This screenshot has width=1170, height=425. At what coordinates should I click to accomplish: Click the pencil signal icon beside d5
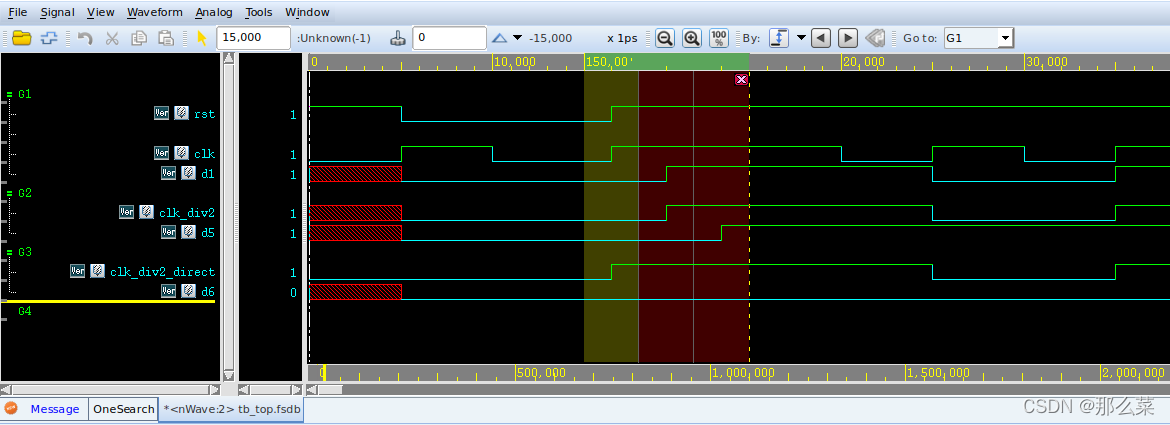pyautogui.click(x=188, y=232)
